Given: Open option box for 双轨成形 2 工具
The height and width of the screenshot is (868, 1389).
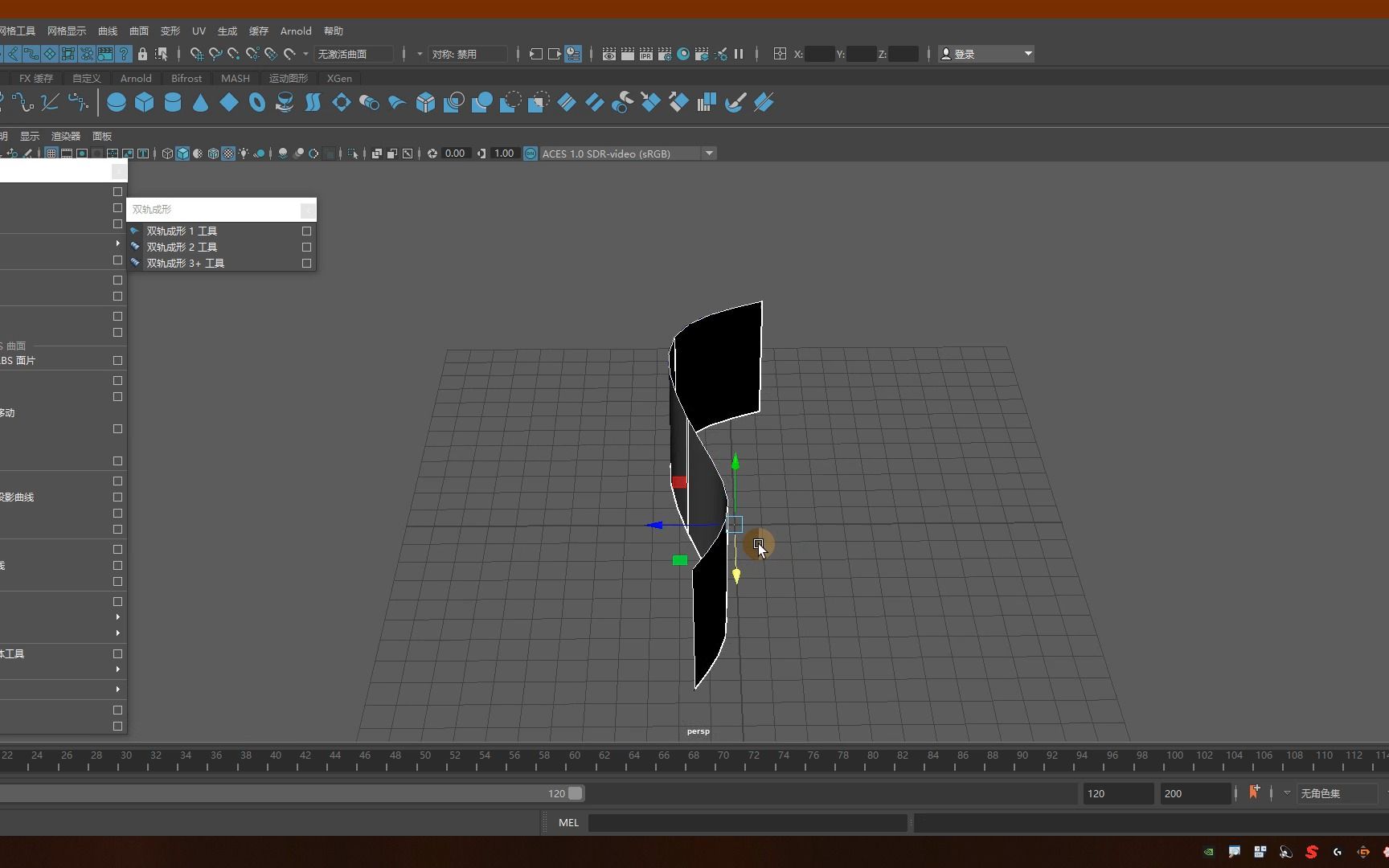Looking at the screenshot, I should point(306,247).
